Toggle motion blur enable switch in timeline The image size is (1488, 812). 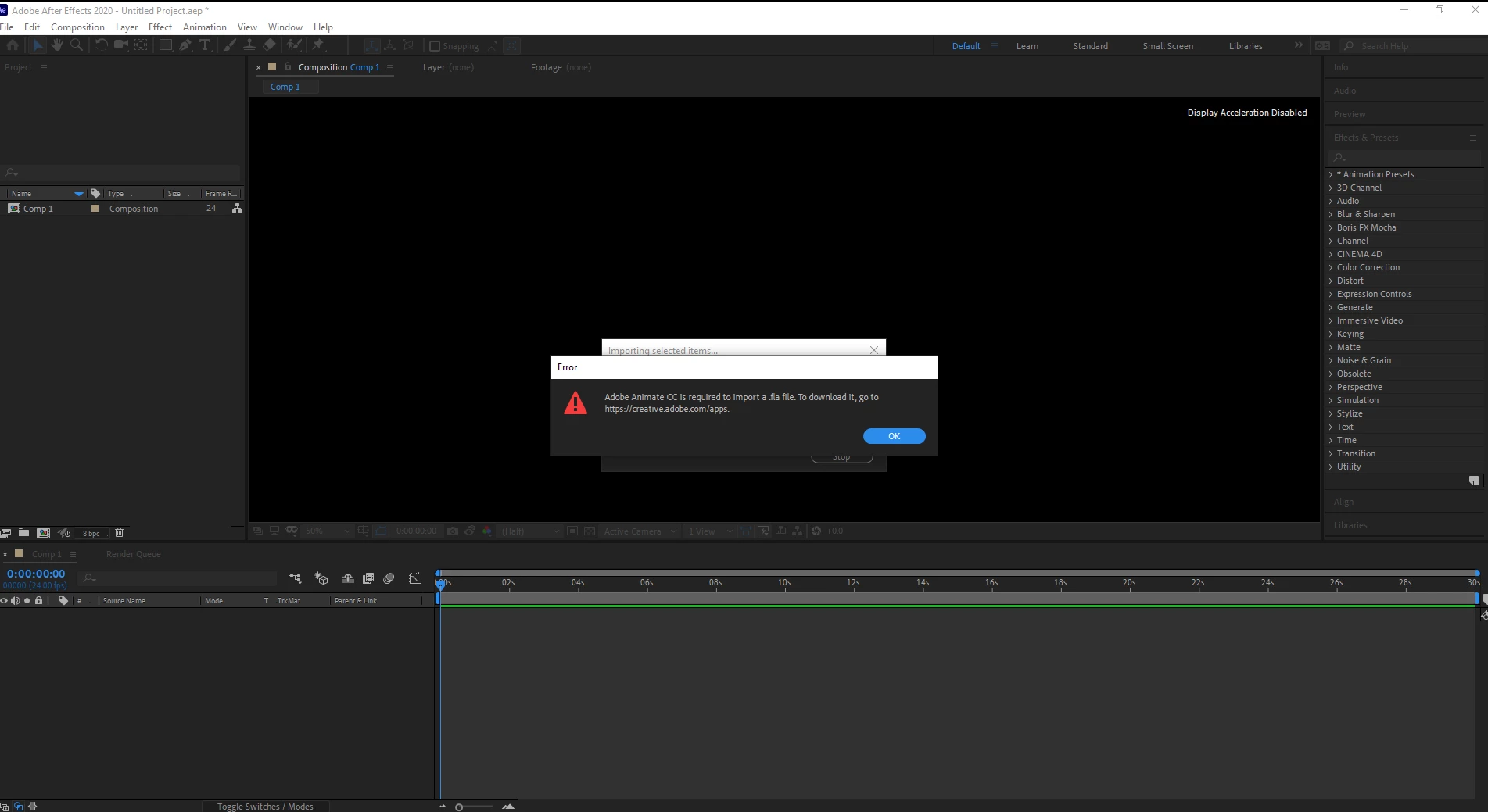point(389,578)
